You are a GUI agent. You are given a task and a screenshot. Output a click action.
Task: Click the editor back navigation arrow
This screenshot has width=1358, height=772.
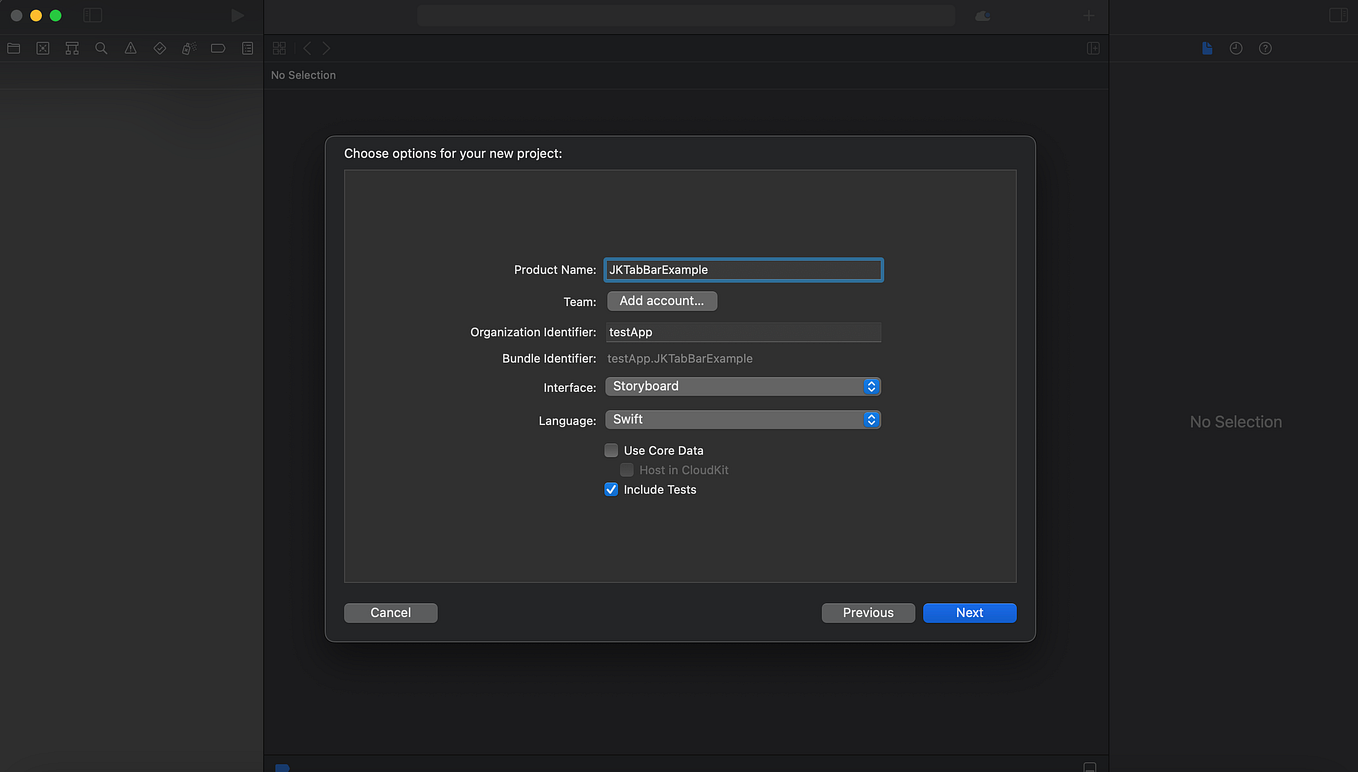(x=306, y=47)
